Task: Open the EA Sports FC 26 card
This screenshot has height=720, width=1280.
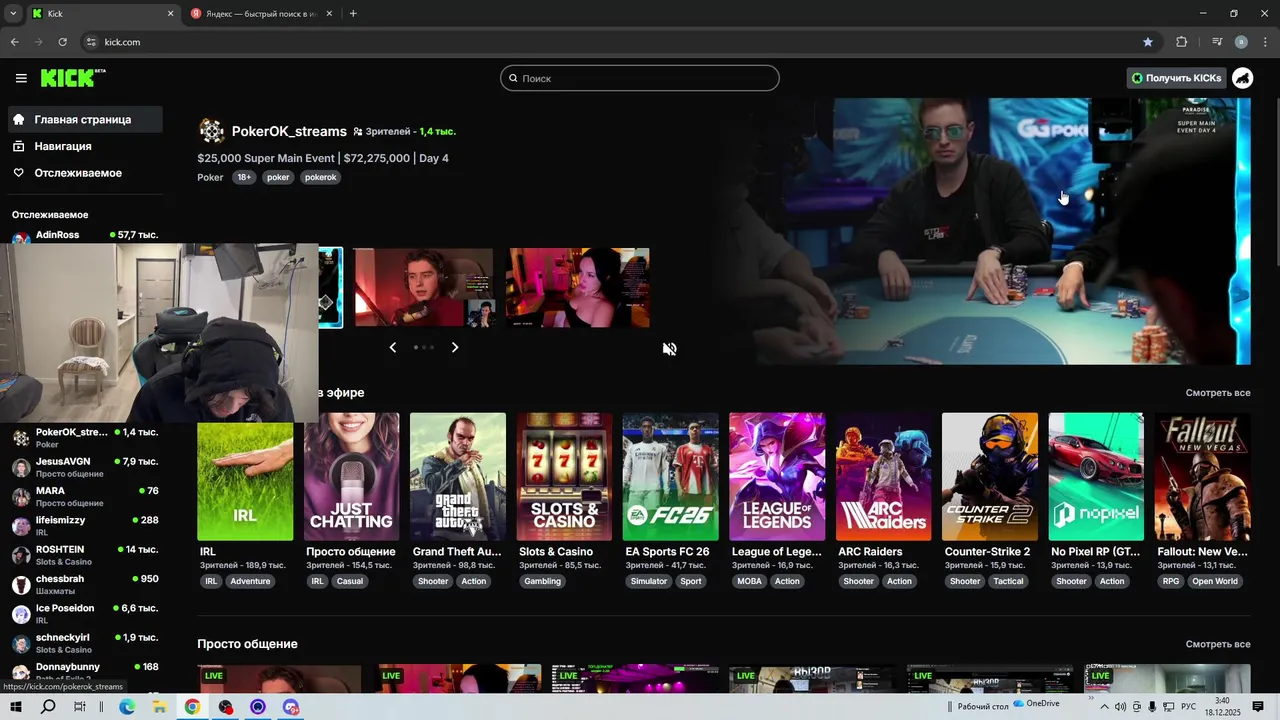Action: coord(670,477)
